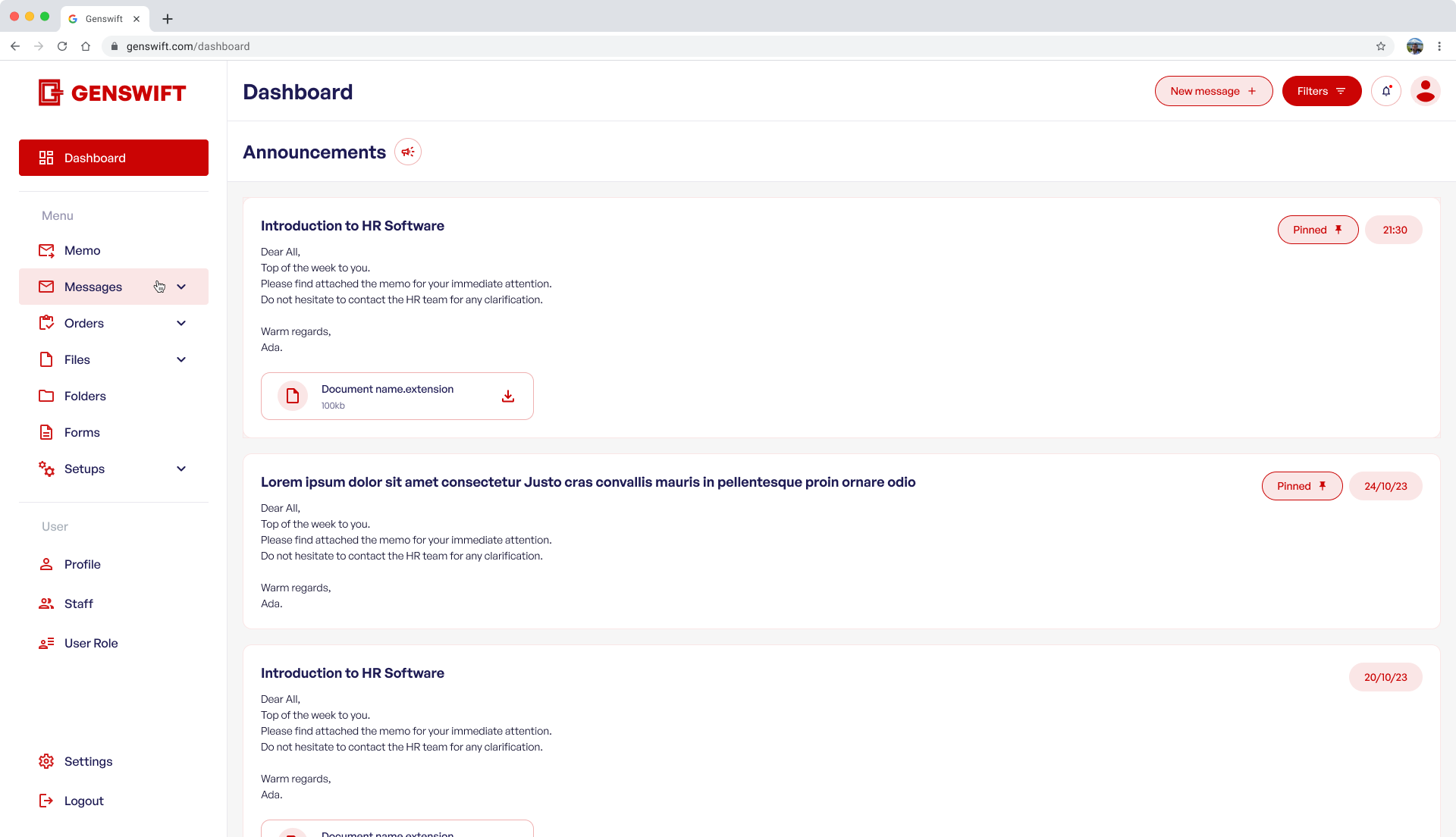Click the announcements megaphone icon
This screenshot has width=1456, height=837.
click(x=408, y=152)
